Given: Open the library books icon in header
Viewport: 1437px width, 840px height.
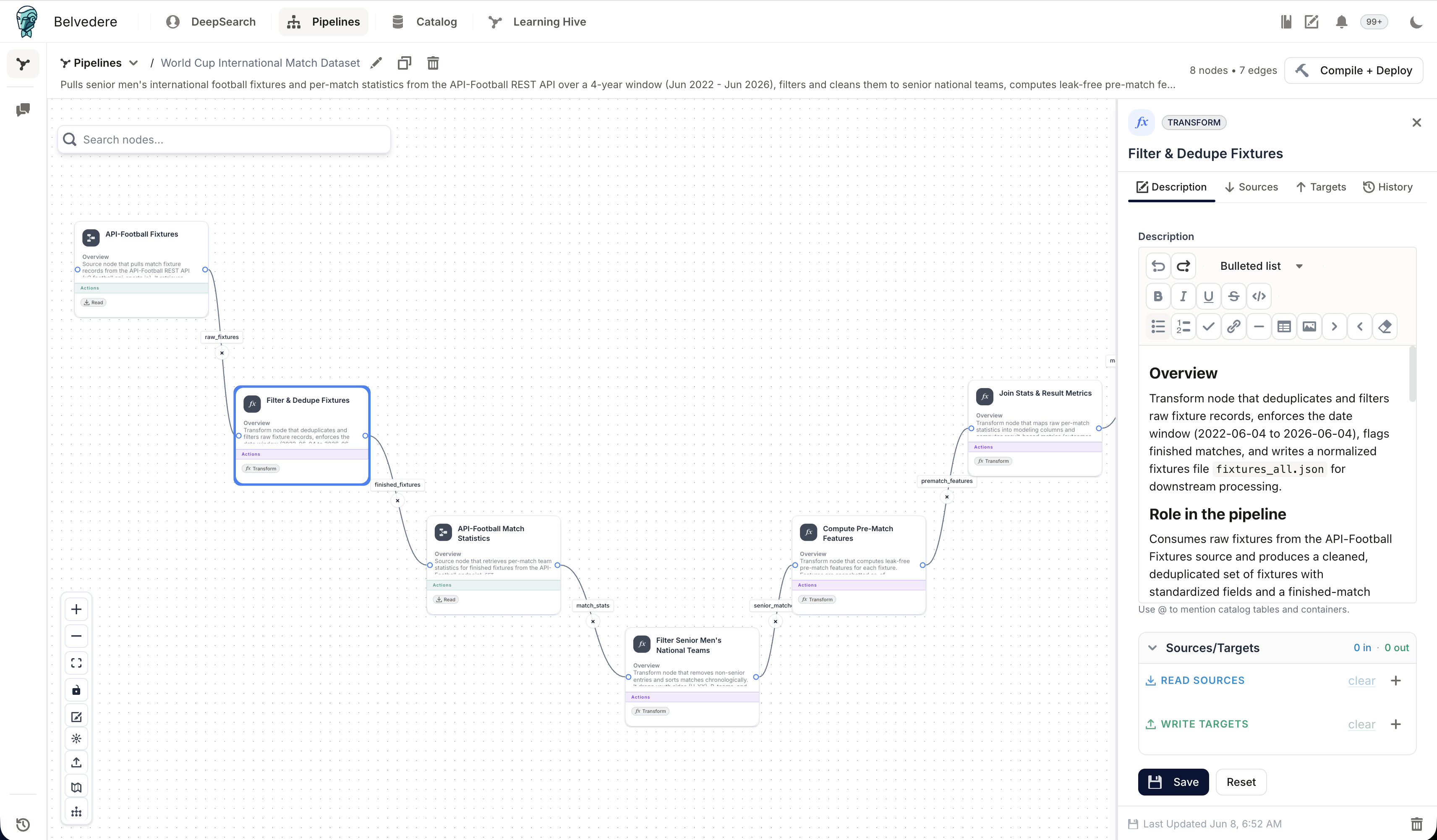Looking at the screenshot, I should click(1286, 22).
